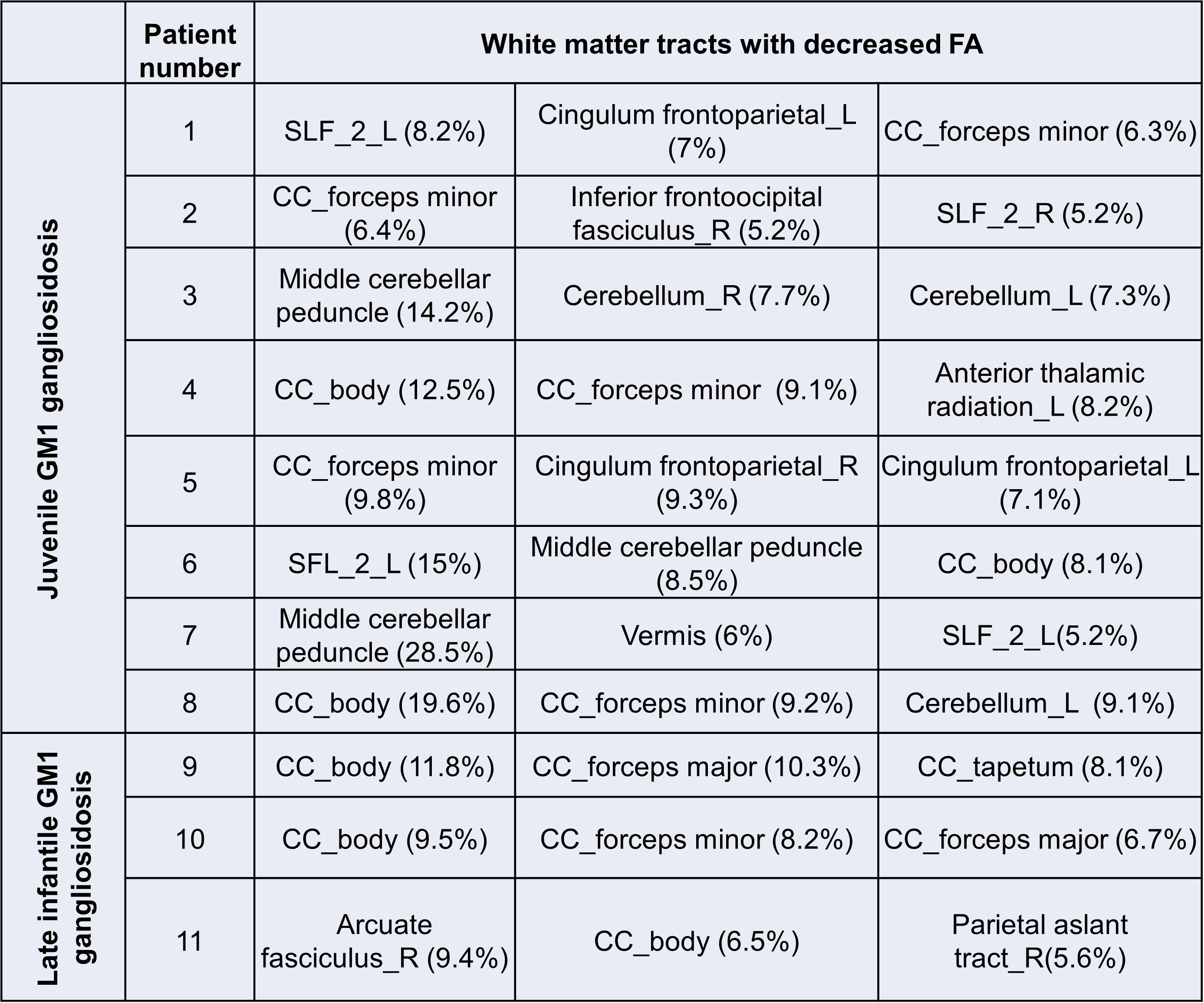This screenshot has height=1003, width=1204.
Task: Click the CC_body (12.5%) cell
Action: click(385, 390)
